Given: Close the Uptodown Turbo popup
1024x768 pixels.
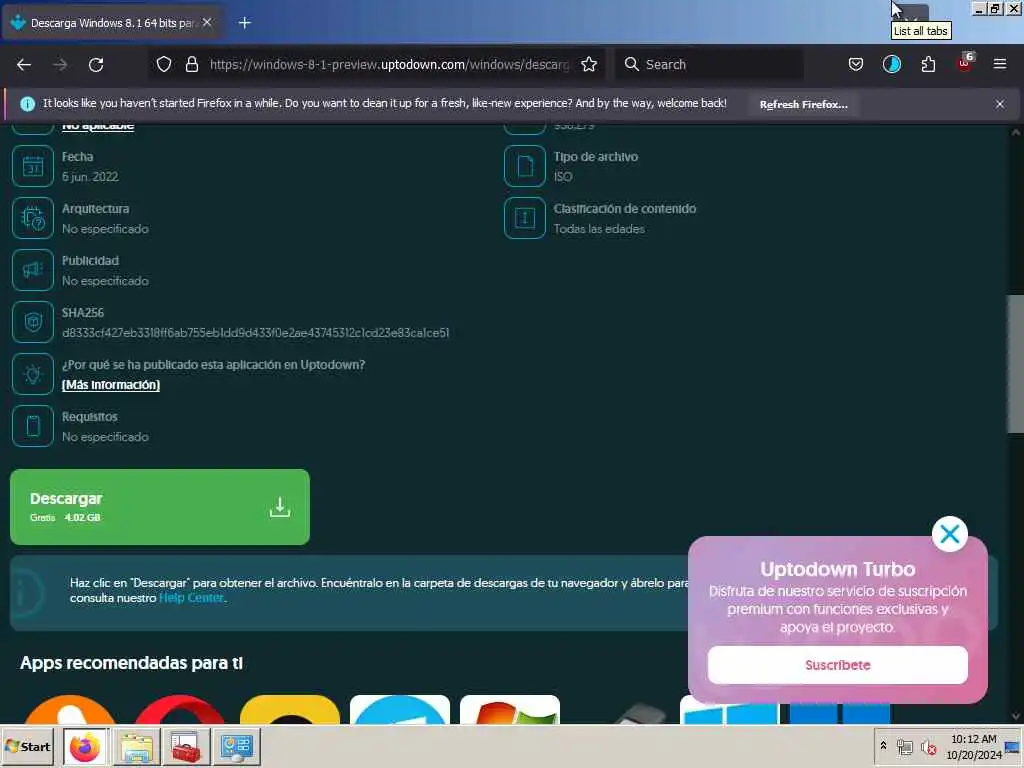Looking at the screenshot, I should (x=950, y=534).
